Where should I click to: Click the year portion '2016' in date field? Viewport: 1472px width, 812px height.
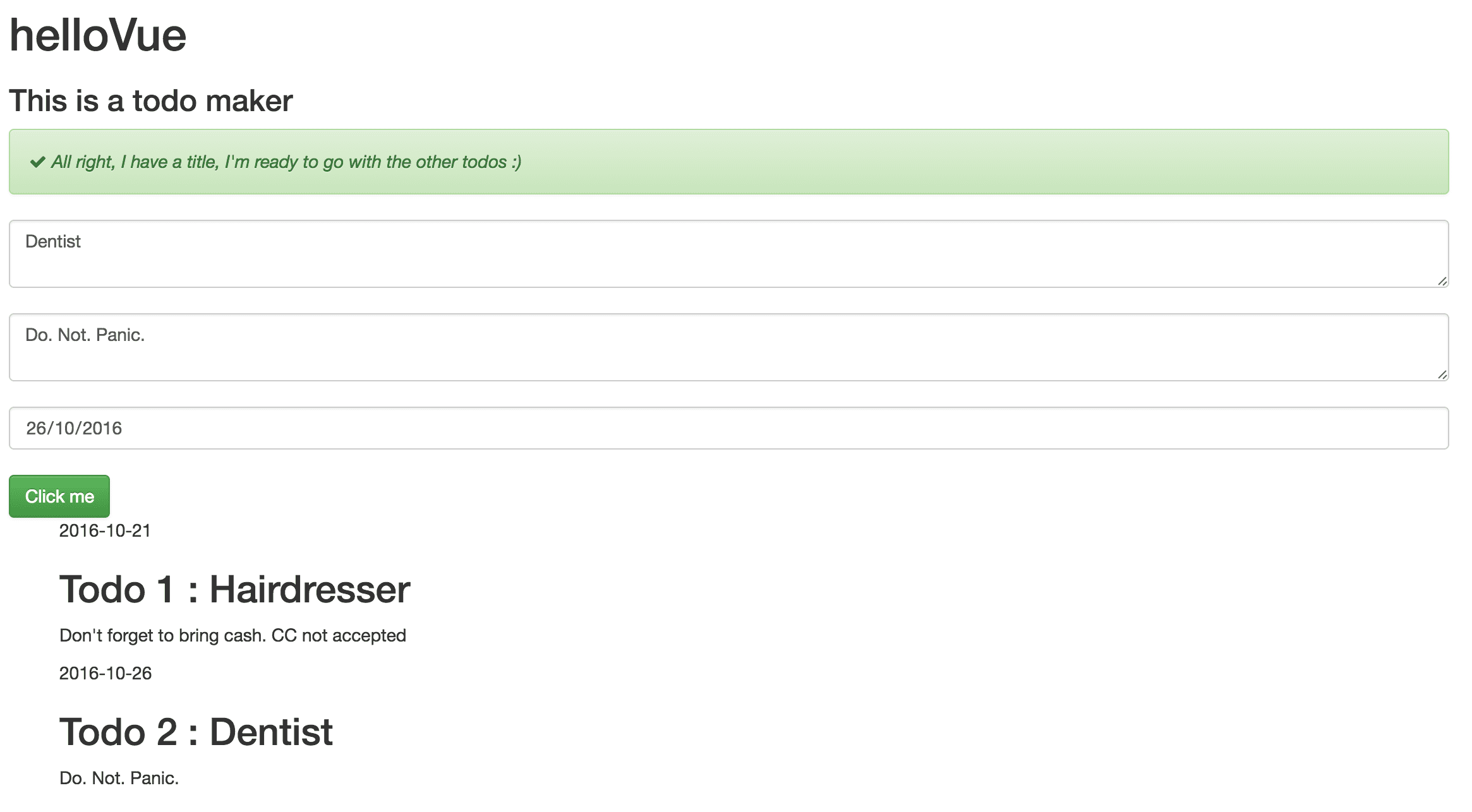point(102,428)
